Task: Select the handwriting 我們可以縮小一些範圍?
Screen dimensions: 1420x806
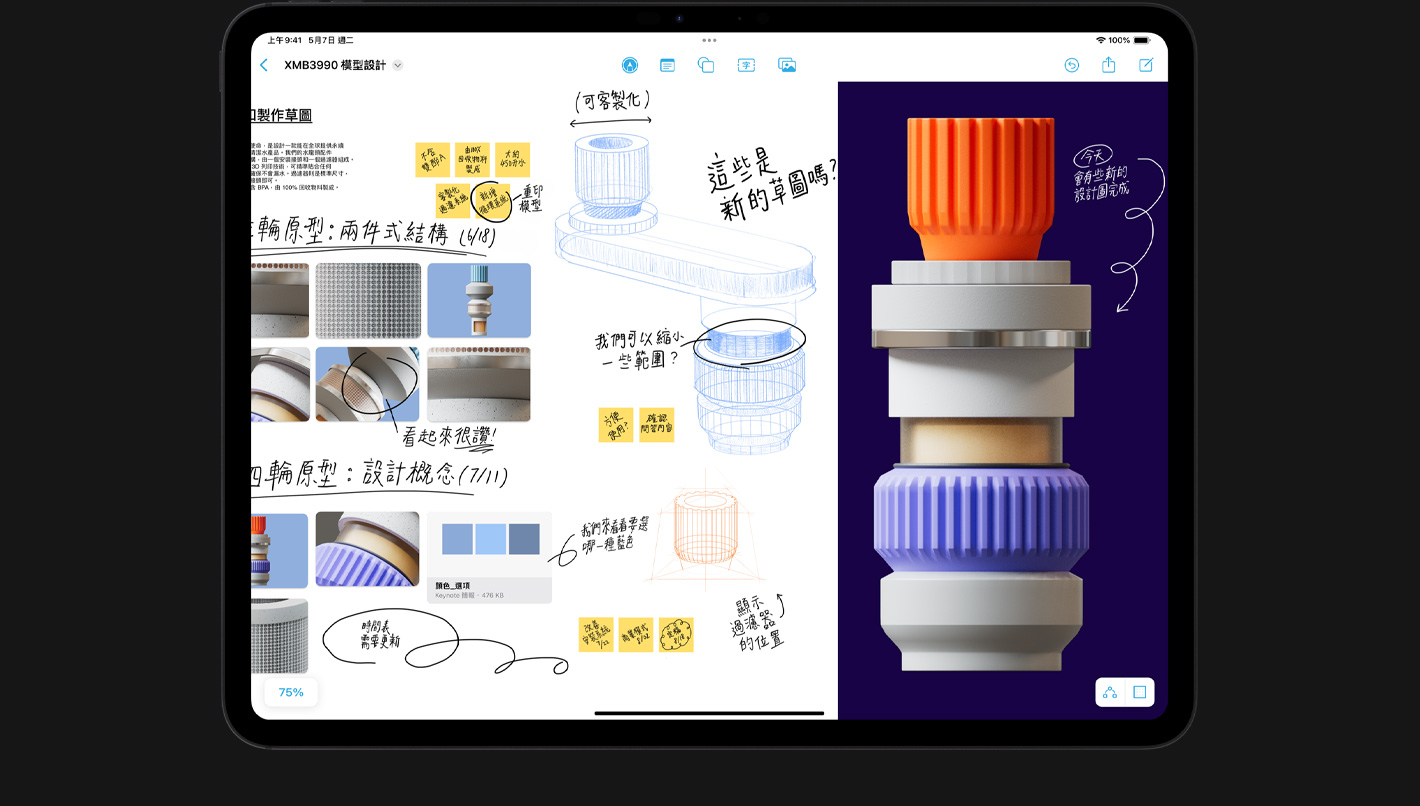Action: point(638,349)
